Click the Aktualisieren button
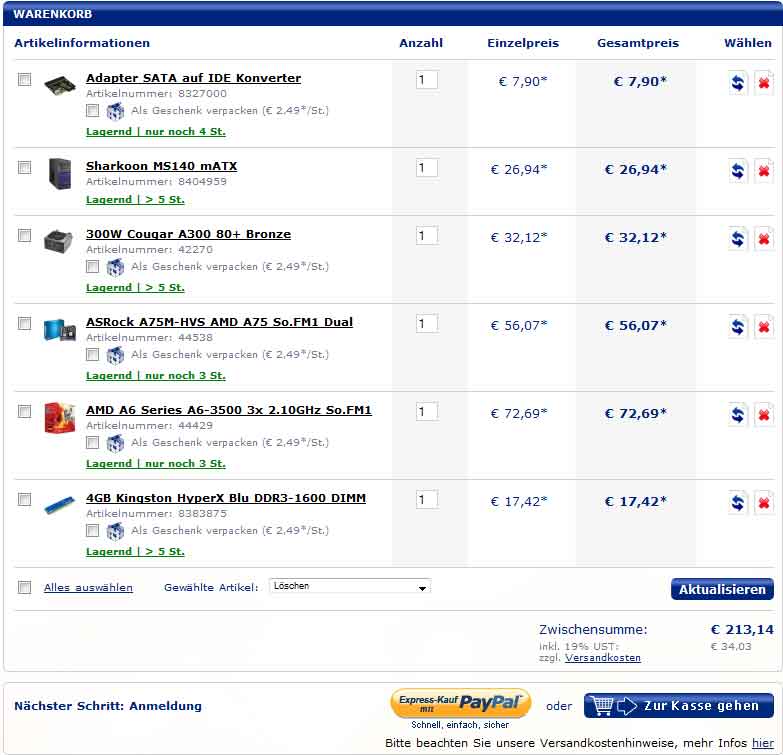The height and width of the screenshot is (755, 783). 722,589
